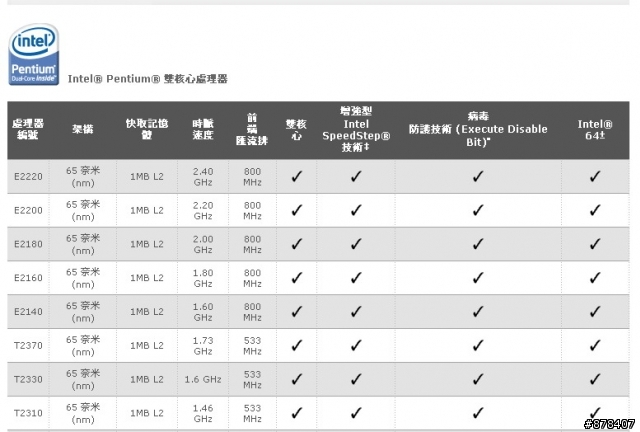Click the 800 MHz cell in E2180 row
This screenshot has height=432, width=640.
tap(252, 245)
